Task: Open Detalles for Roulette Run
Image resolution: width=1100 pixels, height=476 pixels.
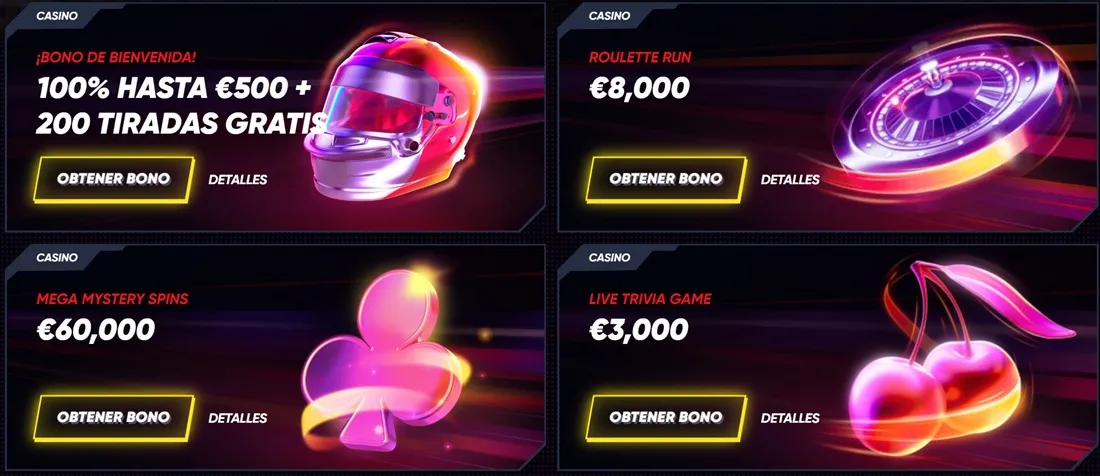Action: [790, 179]
